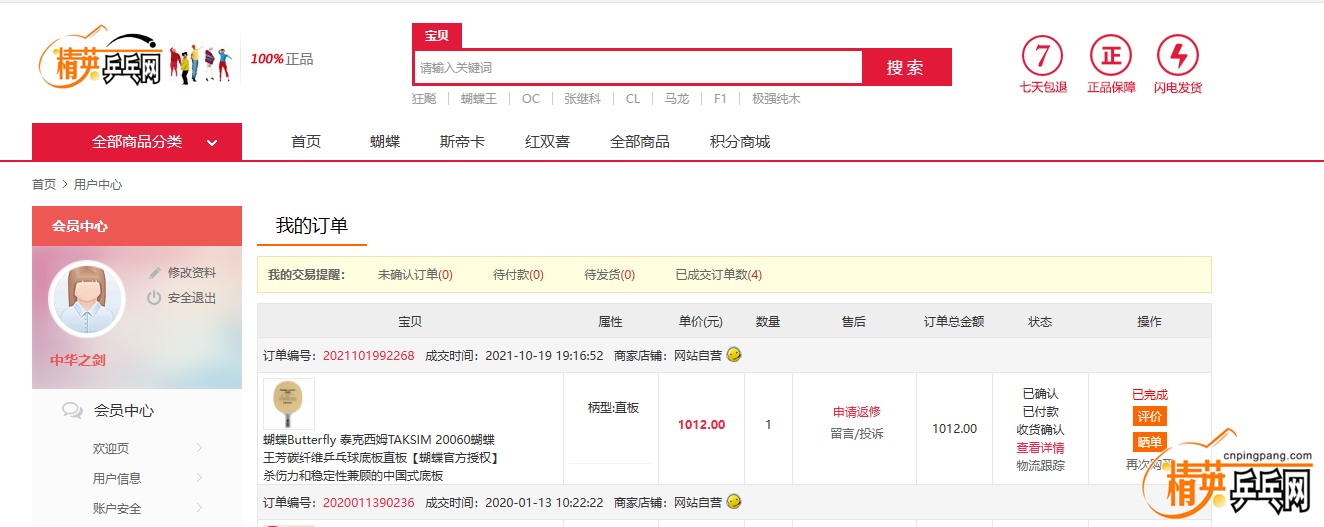
Task: Open the 蝴蝶Butterfly 泰克西姆 product title
Action: 381,458
